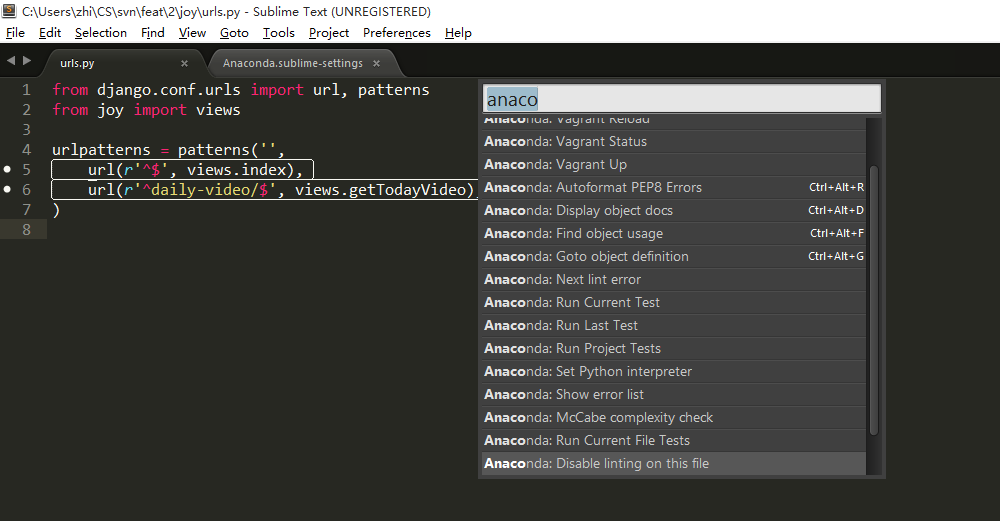Click the lint marker dot on line 6
Viewport: 1000px width, 521px height.
[x=8, y=189]
